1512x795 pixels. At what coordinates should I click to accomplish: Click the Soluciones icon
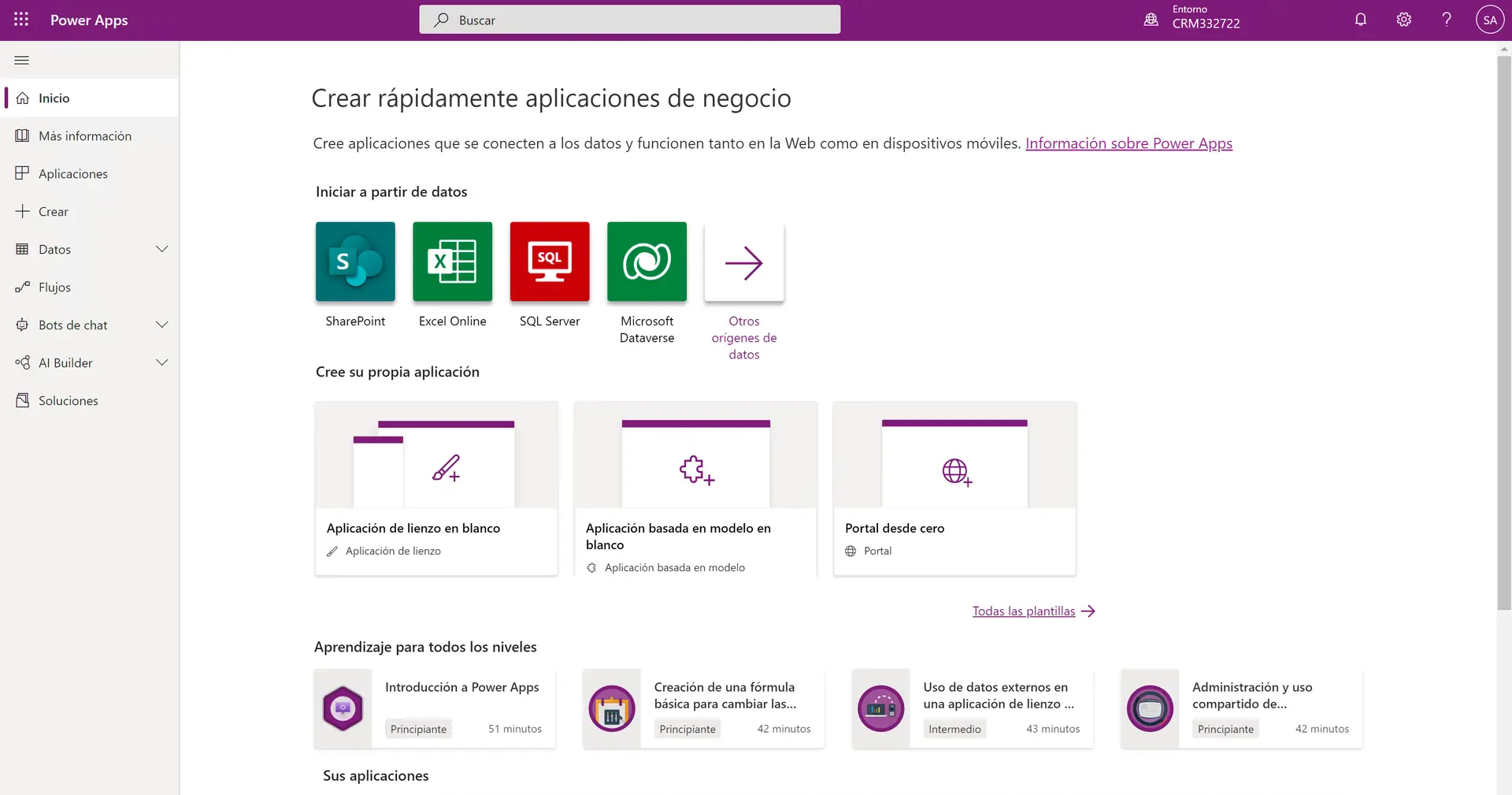point(23,400)
